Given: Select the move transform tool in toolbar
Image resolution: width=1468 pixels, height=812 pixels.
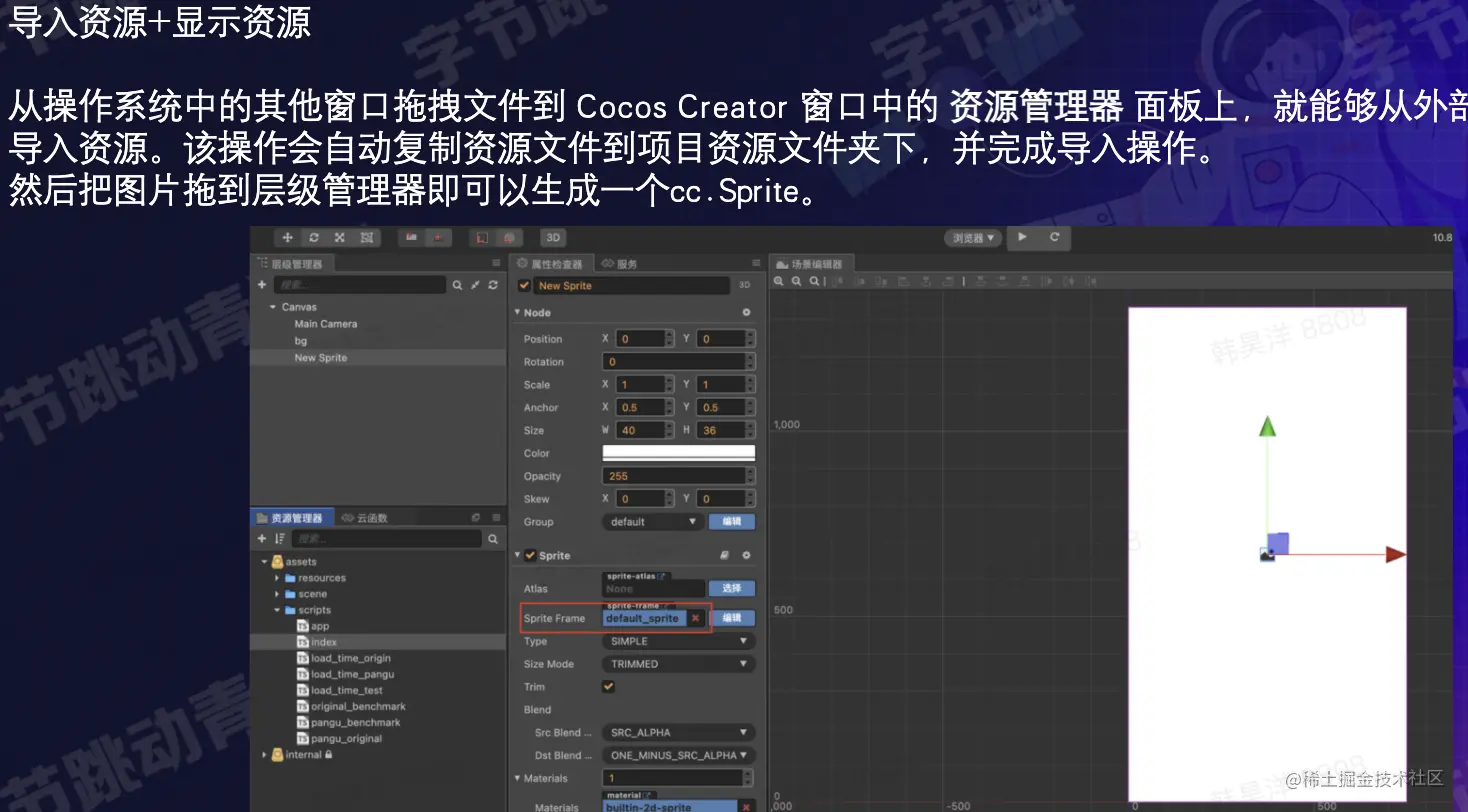Looking at the screenshot, I should (287, 238).
